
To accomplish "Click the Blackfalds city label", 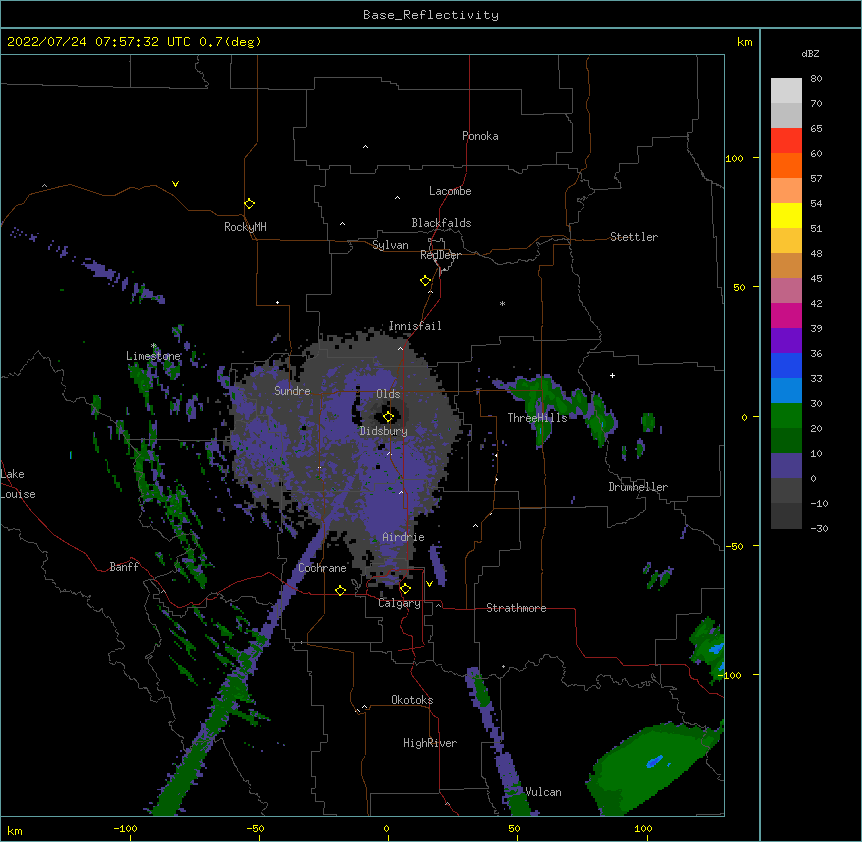I will [x=441, y=223].
